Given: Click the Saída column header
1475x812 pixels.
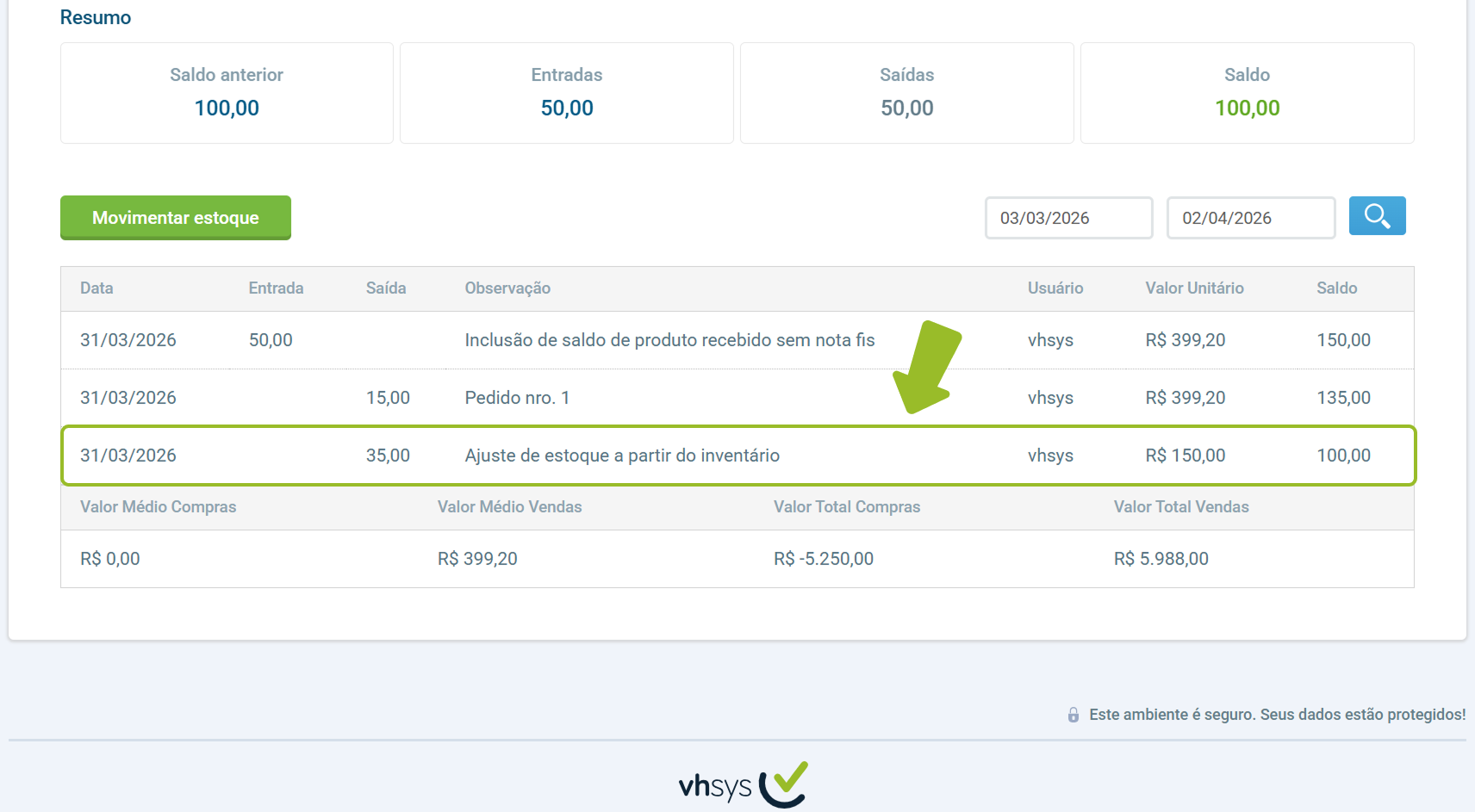Looking at the screenshot, I should click(386, 288).
